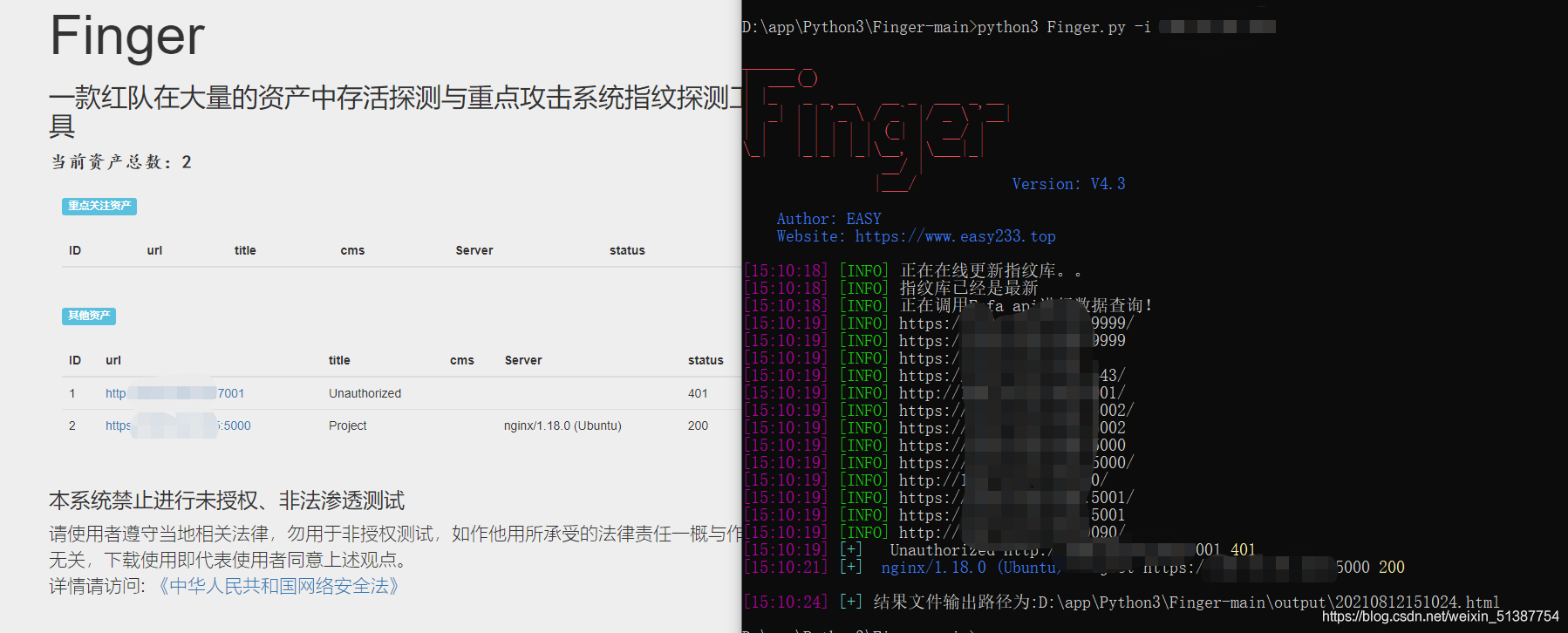Screen dimensions: 1568x633
Task: Click the nginx/1.18.0 (Ubuntu) Server cell
Action: point(562,425)
